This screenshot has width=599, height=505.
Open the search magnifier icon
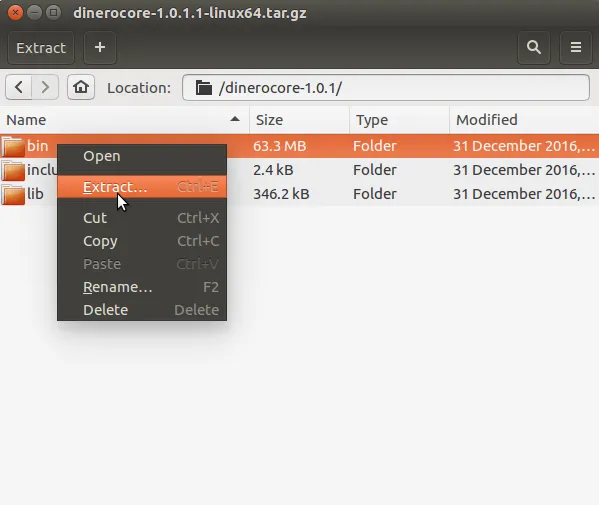point(534,48)
